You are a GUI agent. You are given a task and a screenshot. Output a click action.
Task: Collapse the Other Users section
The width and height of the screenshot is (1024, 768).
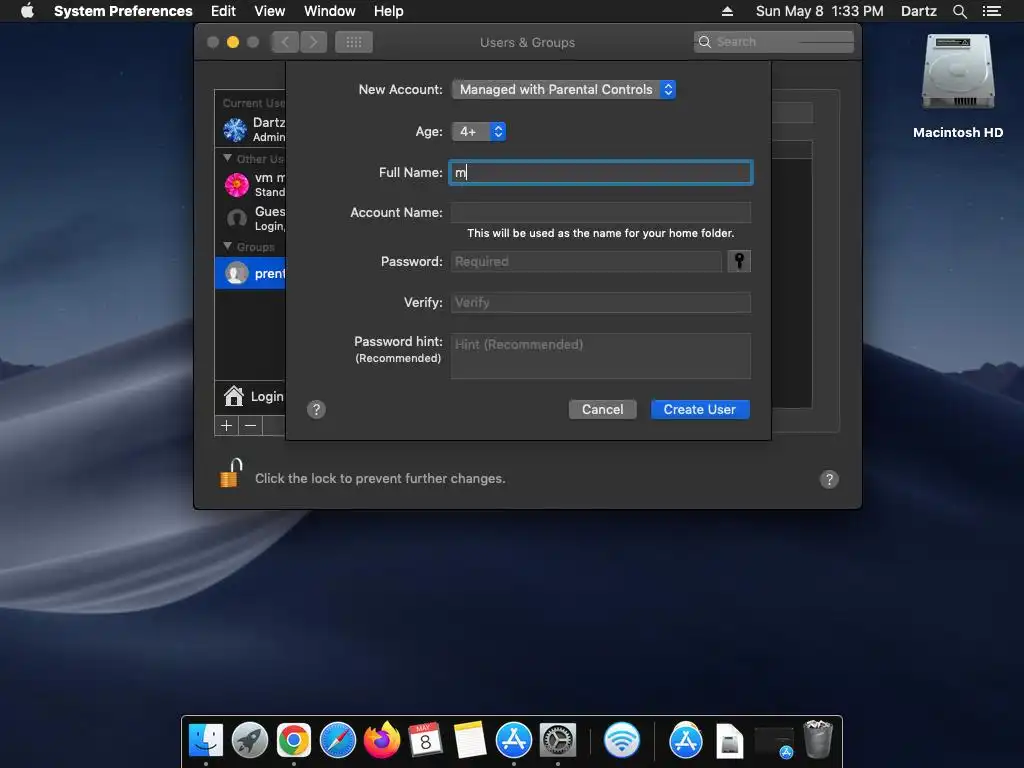pyautogui.click(x=227, y=158)
